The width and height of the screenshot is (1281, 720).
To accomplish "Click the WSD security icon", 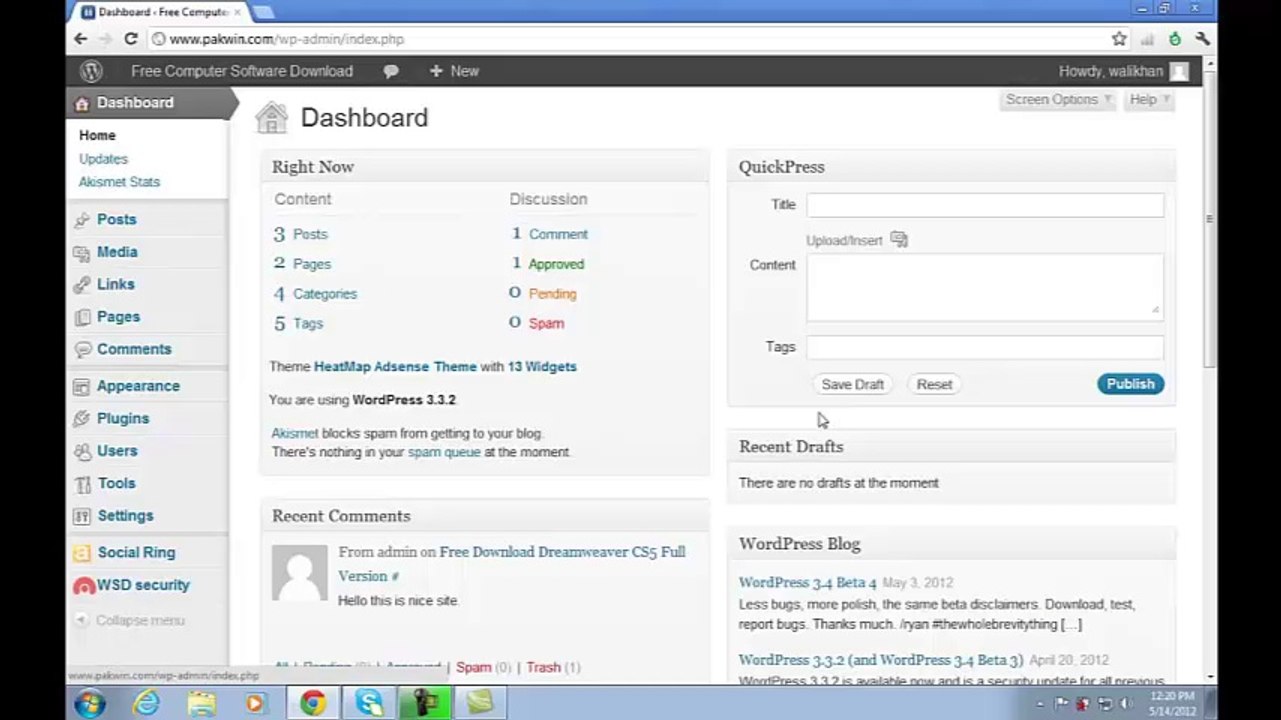I will click(84, 586).
